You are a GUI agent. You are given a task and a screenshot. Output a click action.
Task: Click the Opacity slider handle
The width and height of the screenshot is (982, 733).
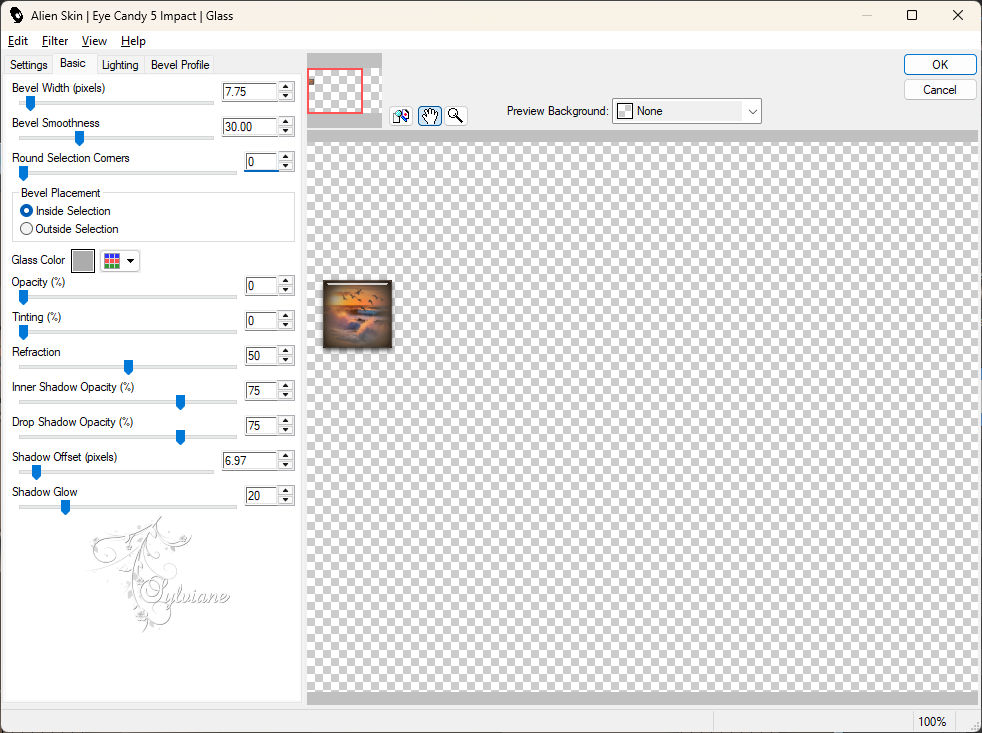coord(23,298)
